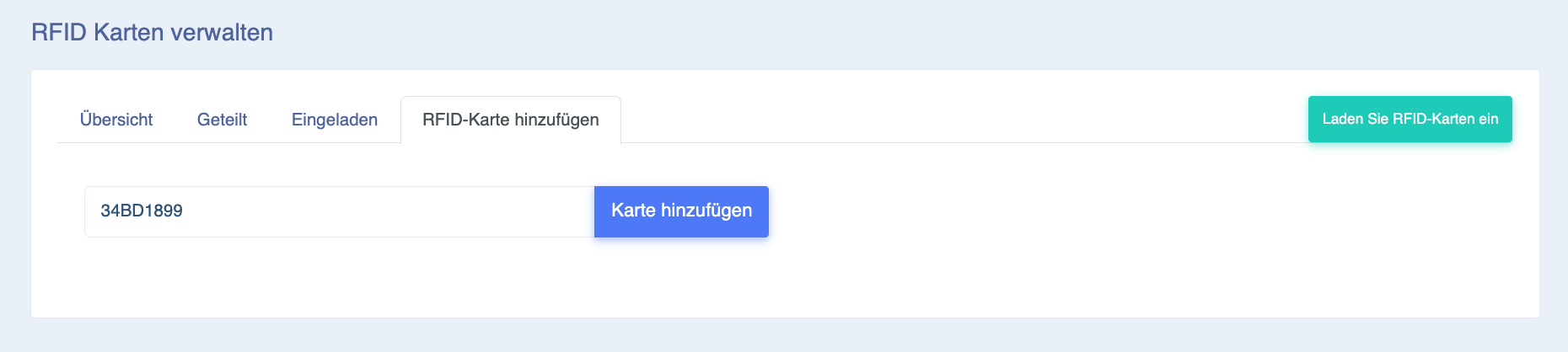View shared RFID cards via Geteilt
The width and height of the screenshot is (1568, 352).
(222, 120)
